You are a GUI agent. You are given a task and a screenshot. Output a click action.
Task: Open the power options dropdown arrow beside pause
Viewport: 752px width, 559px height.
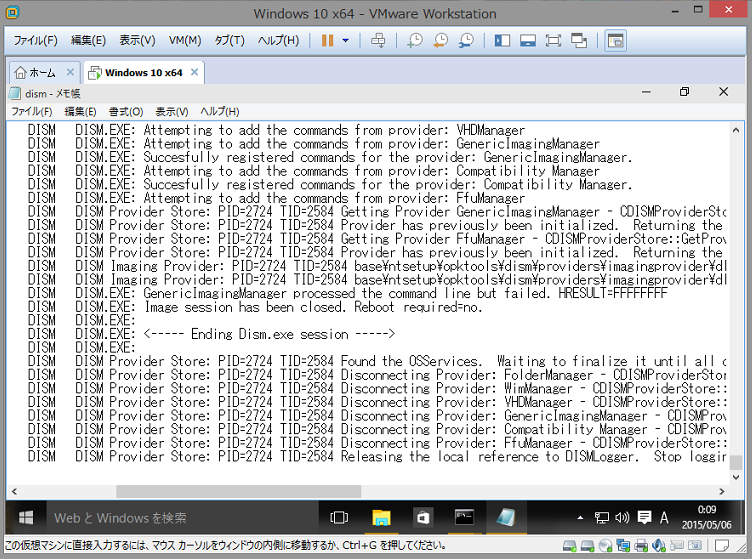346,41
